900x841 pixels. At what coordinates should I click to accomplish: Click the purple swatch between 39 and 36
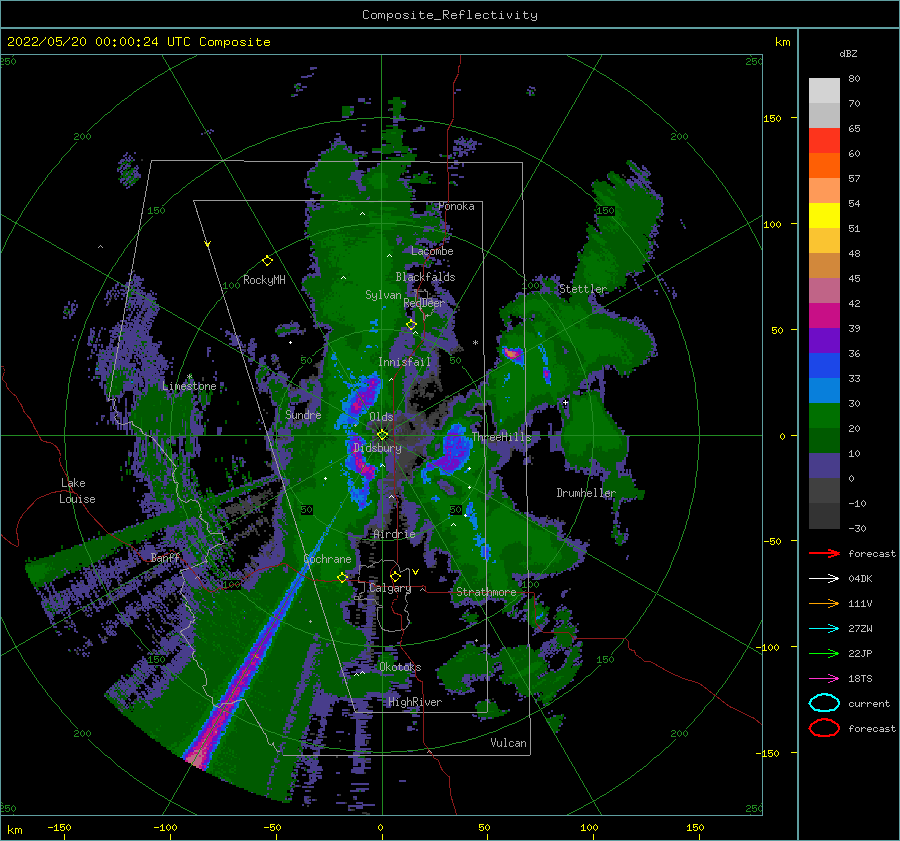824,340
